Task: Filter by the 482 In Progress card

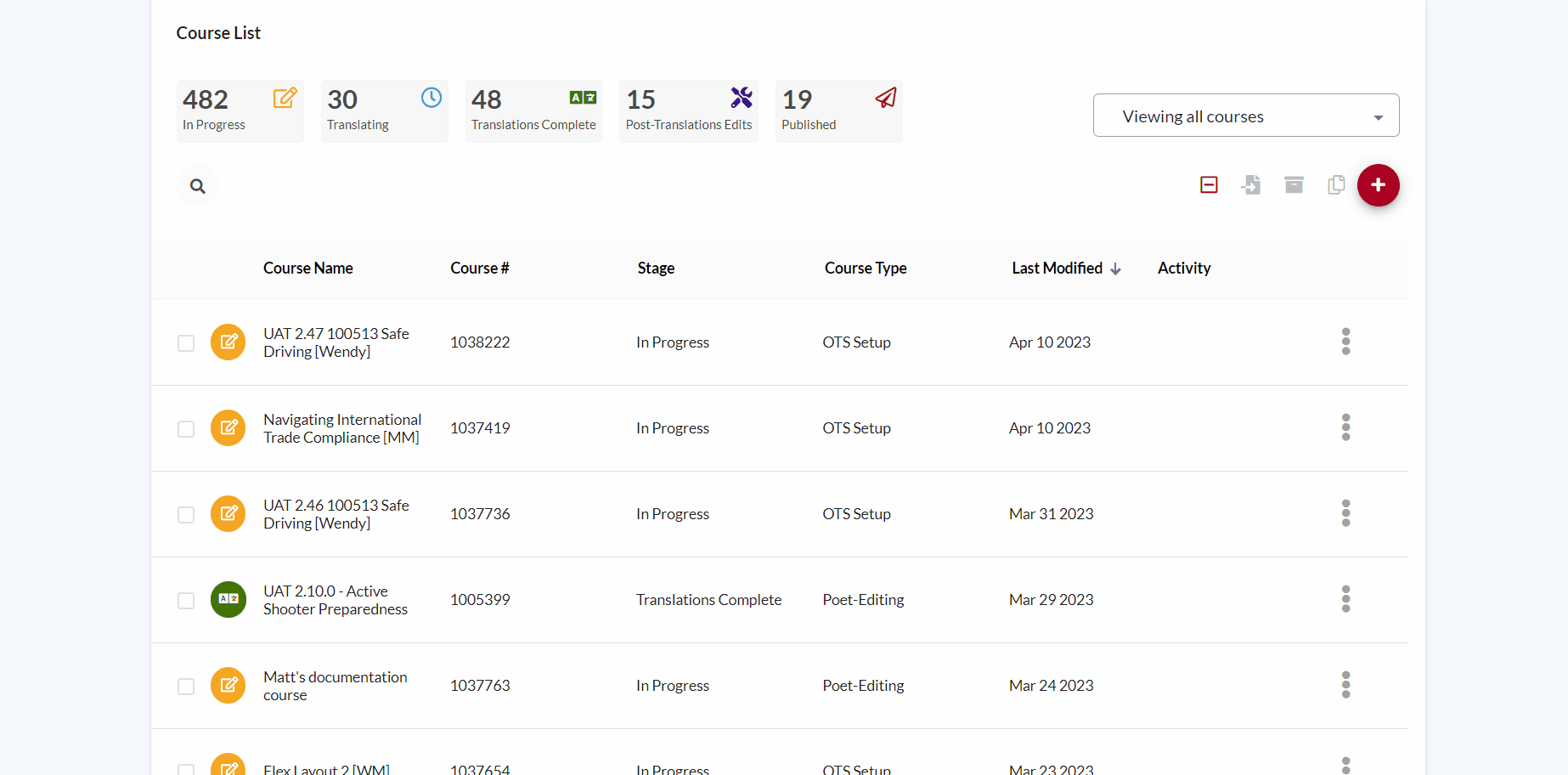Action: pyautogui.click(x=240, y=110)
